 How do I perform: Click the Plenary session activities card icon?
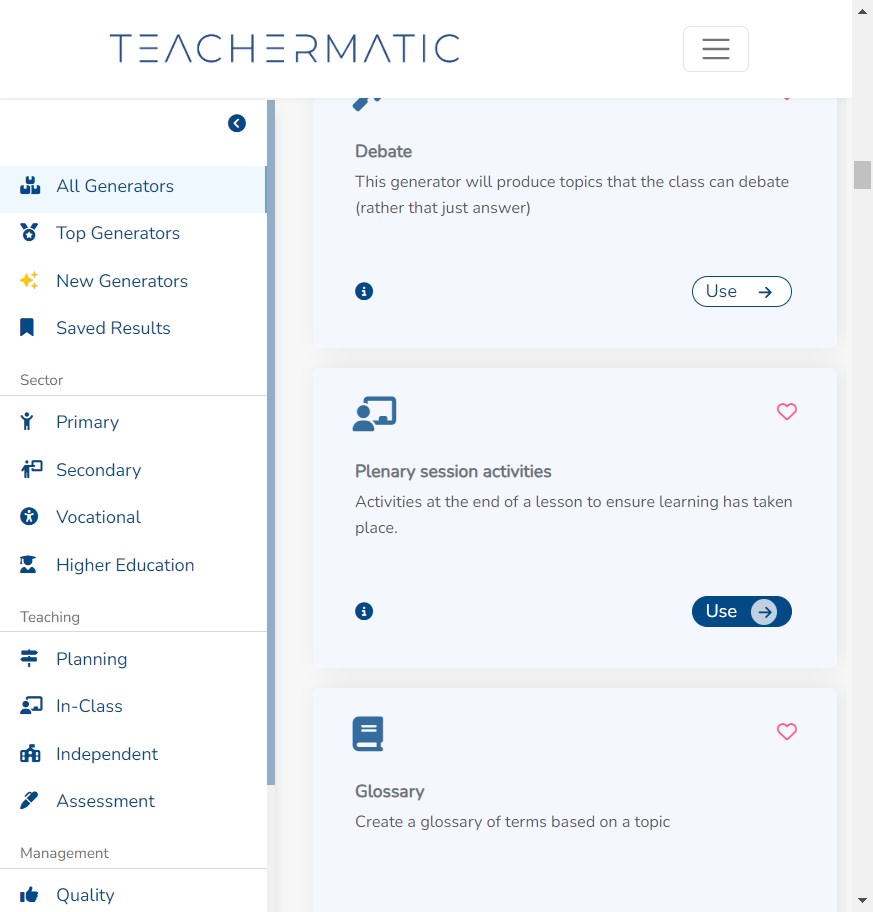click(x=375, y=414)
